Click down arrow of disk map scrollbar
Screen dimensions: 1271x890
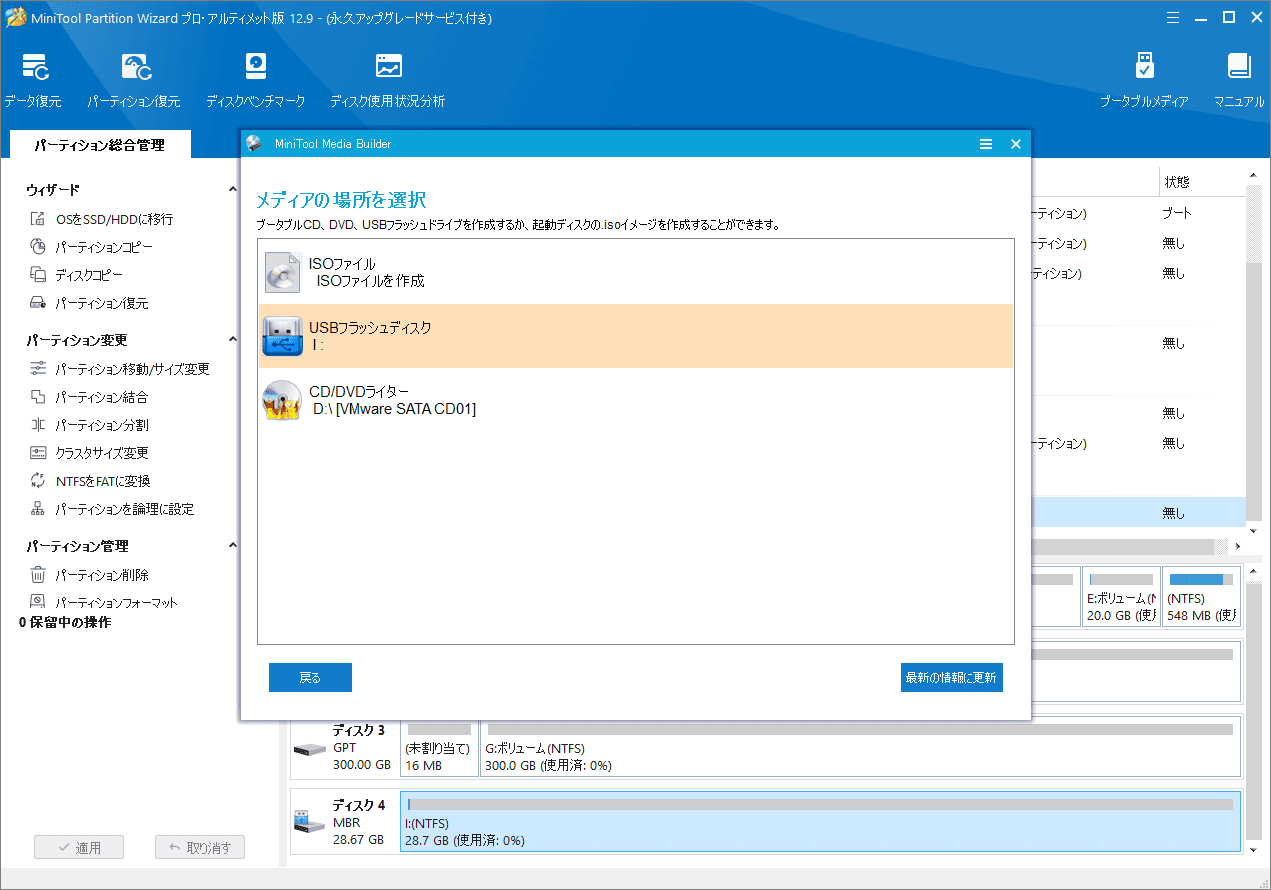click(1255, 849)
